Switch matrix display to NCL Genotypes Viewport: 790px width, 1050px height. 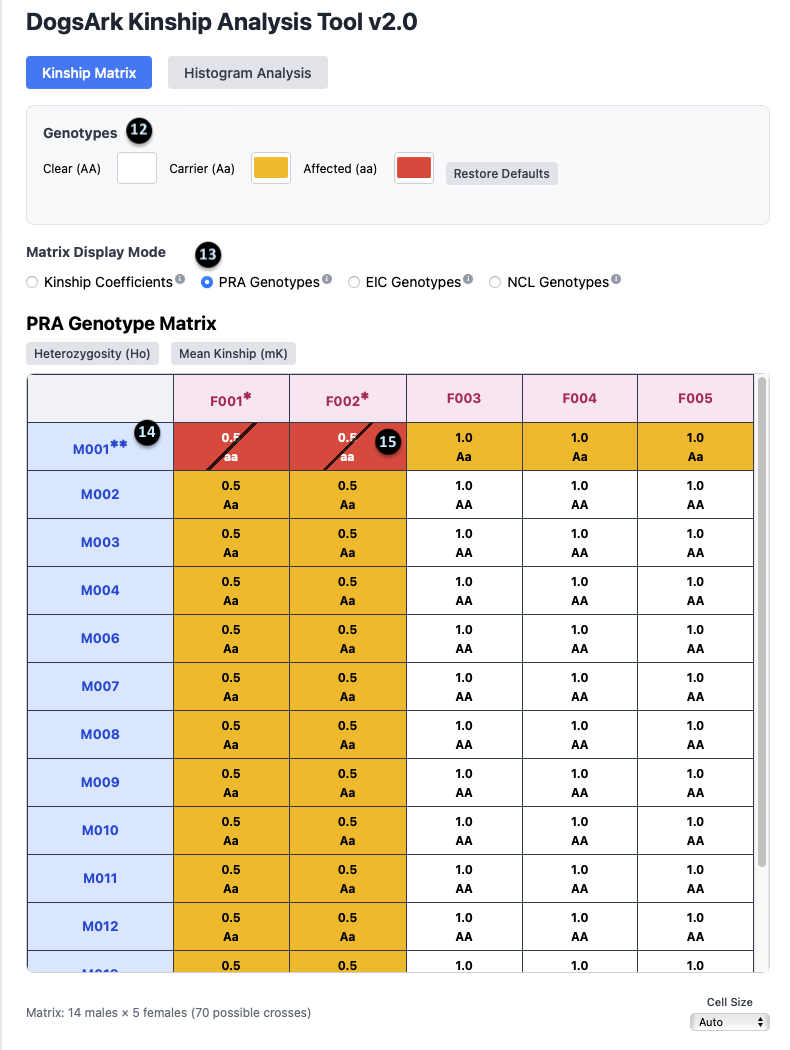coord(495,282)
